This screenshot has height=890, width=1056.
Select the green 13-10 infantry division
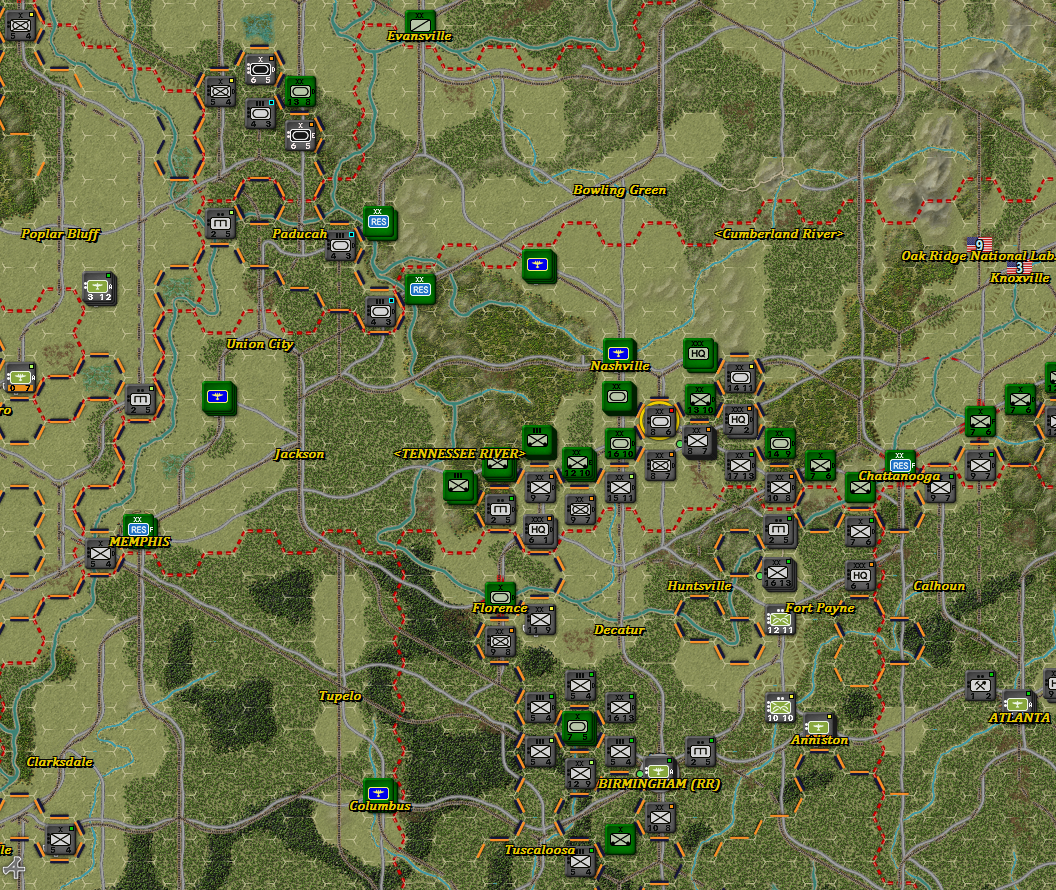tap(700, 399)
